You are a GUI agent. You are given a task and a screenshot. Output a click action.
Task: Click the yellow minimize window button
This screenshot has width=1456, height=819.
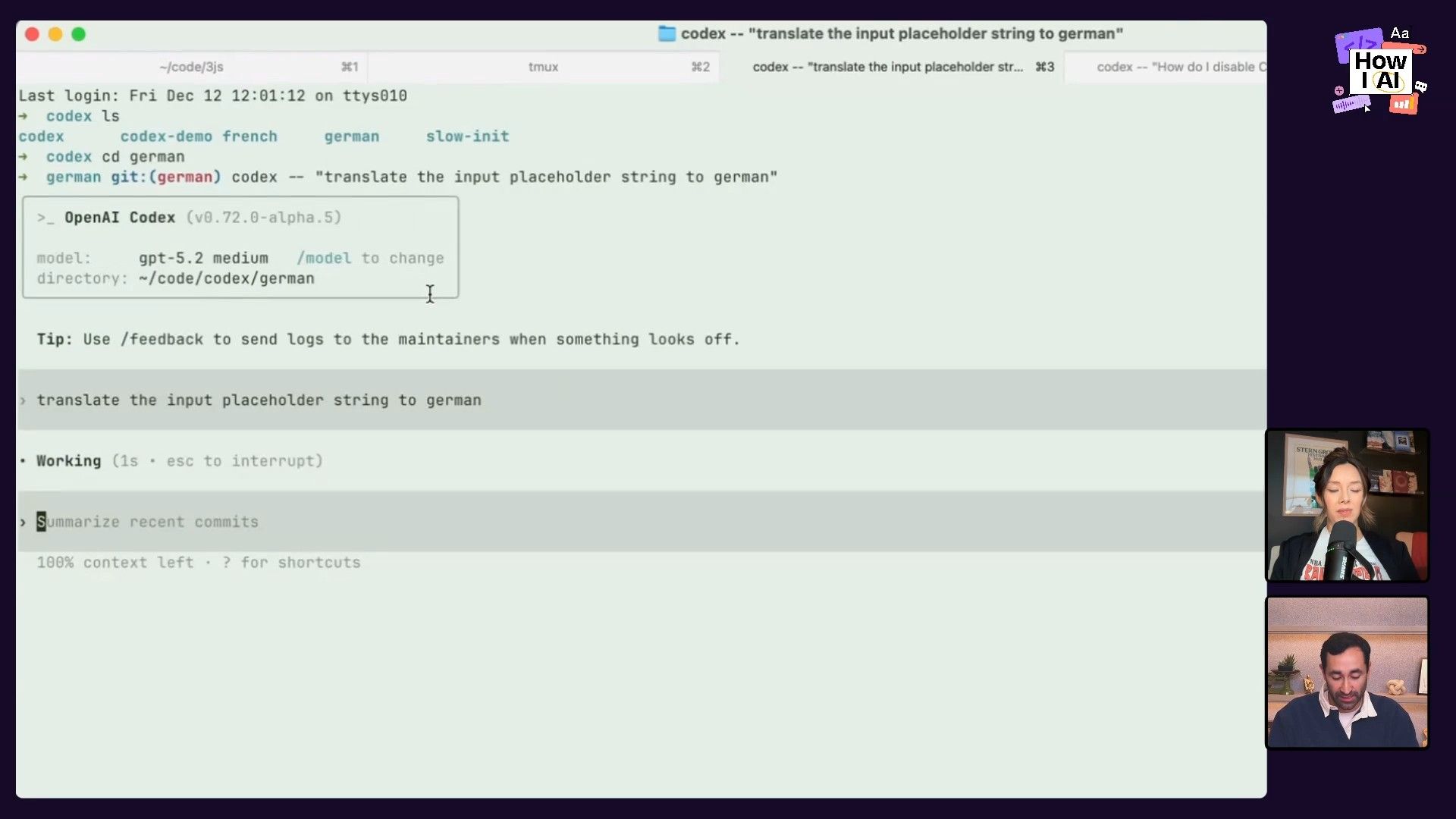click(x=55, y=34)
